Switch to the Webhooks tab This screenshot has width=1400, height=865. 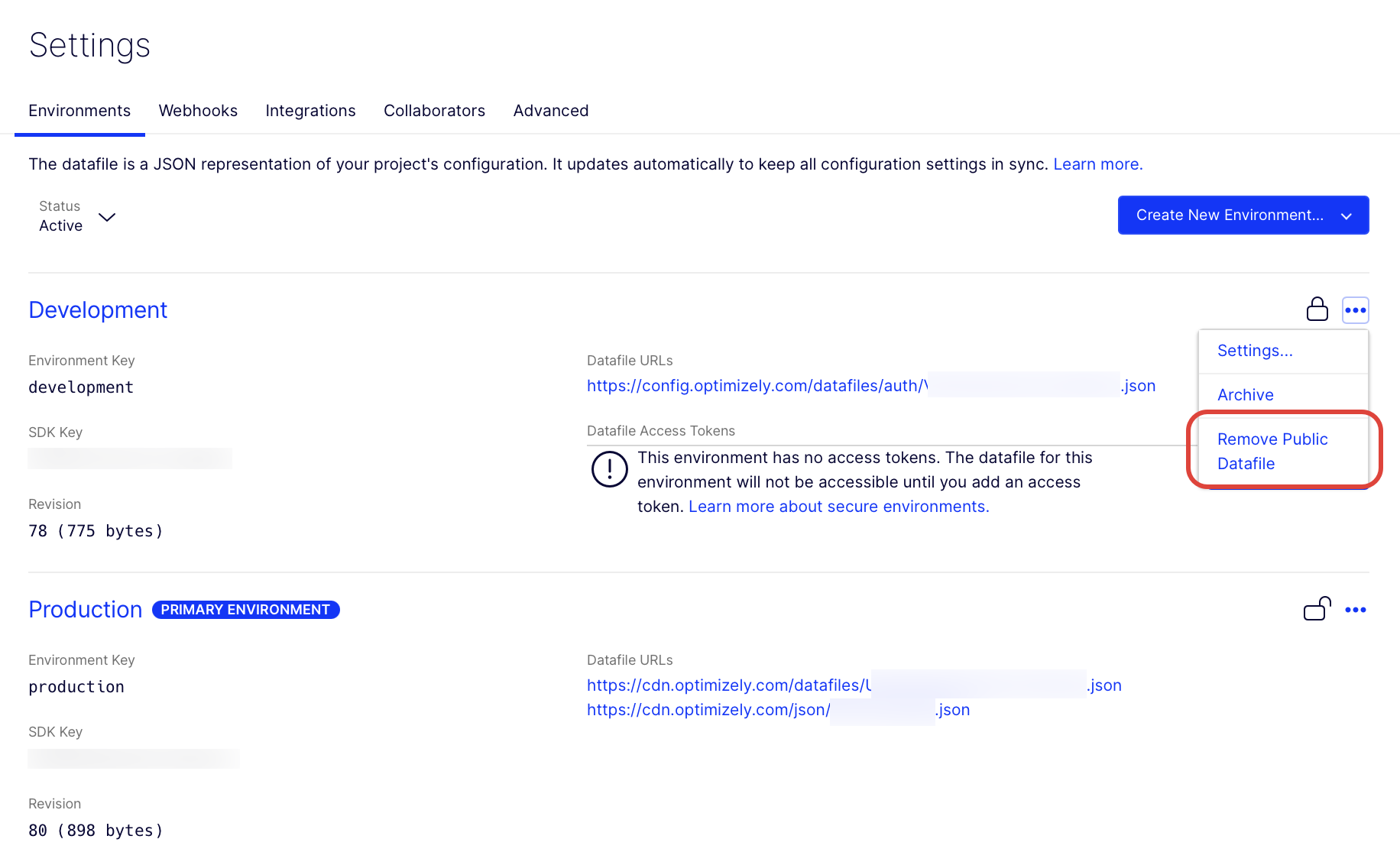click(x=198, y=111)
